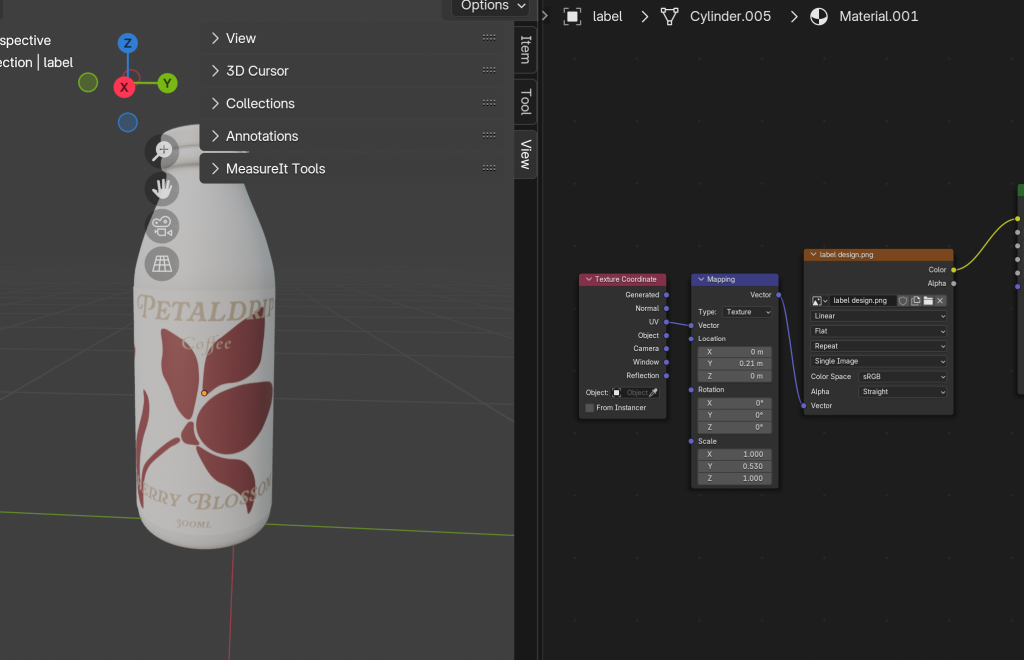Unlink the image with the X icon
This screenshot has width=1024, height=660.
940,300
